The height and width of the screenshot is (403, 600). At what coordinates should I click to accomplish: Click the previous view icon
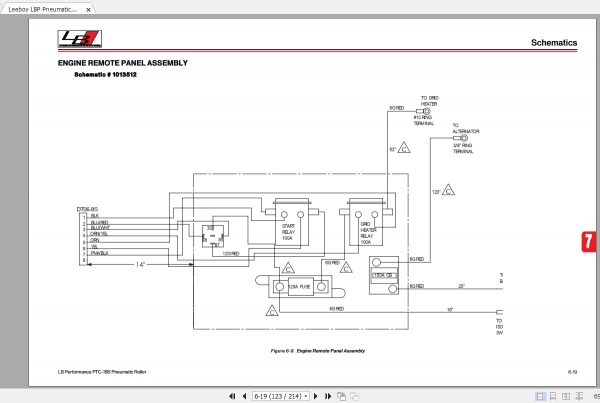pos(341,396)
